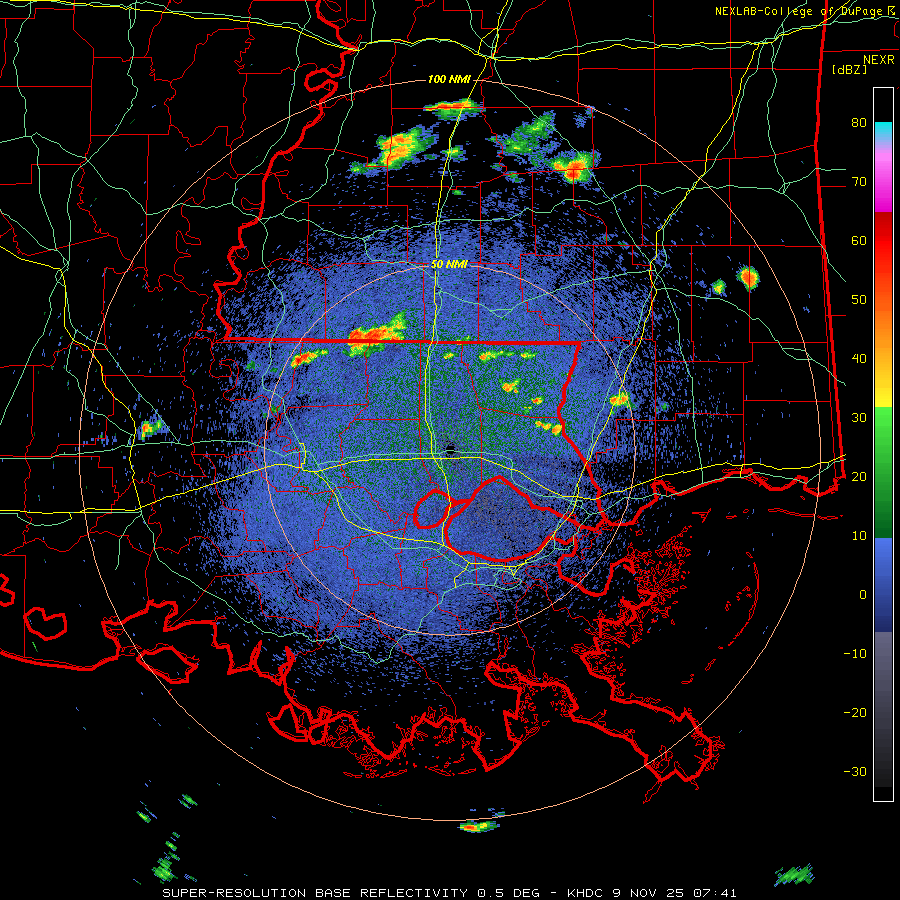The width and height of the screenshot is (900, 900).
Task: Click the 10 value on the dBZ scale
Action: (859, 536)
